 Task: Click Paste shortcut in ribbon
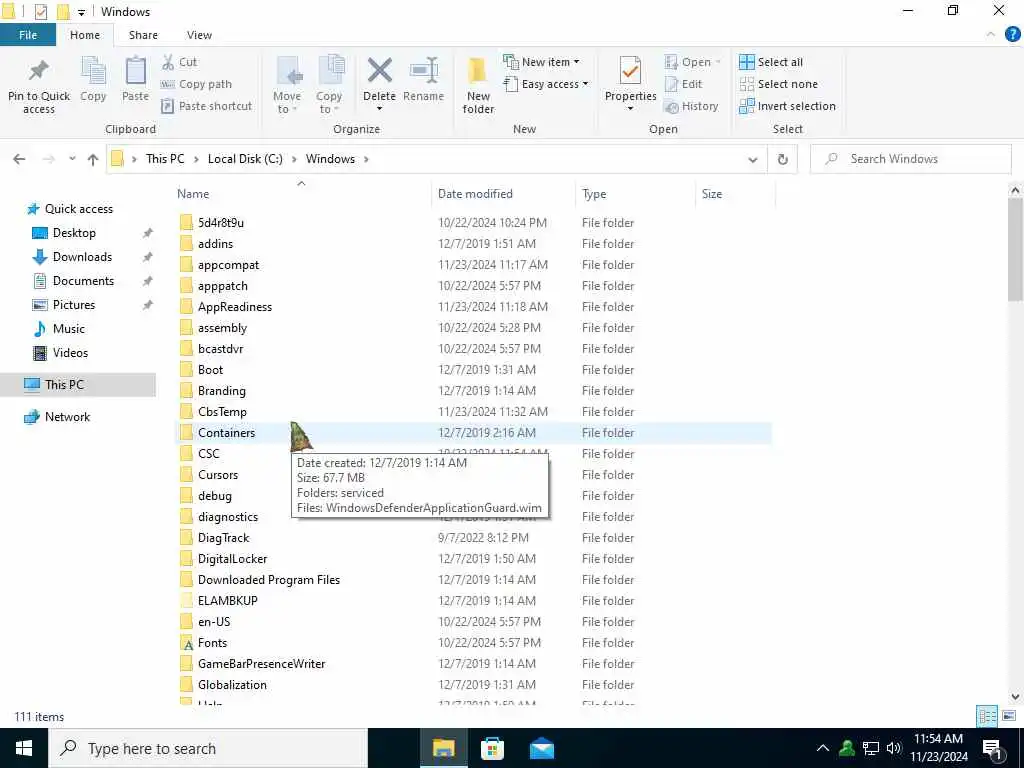(206, 106)
